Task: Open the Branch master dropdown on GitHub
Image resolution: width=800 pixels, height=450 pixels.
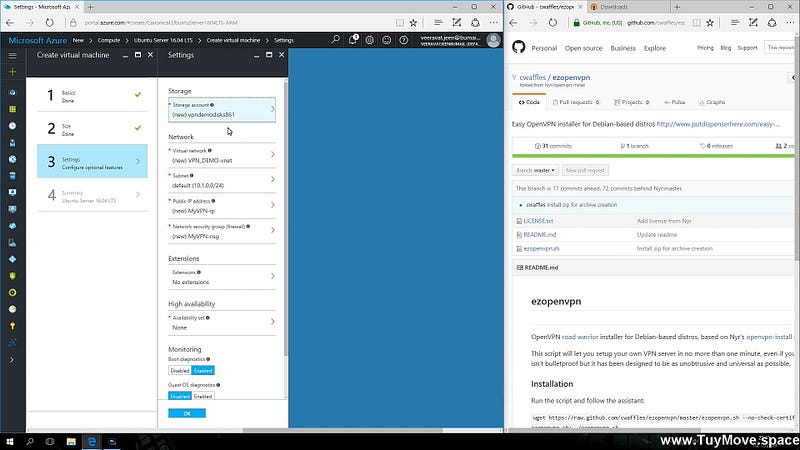Action: 535,170
